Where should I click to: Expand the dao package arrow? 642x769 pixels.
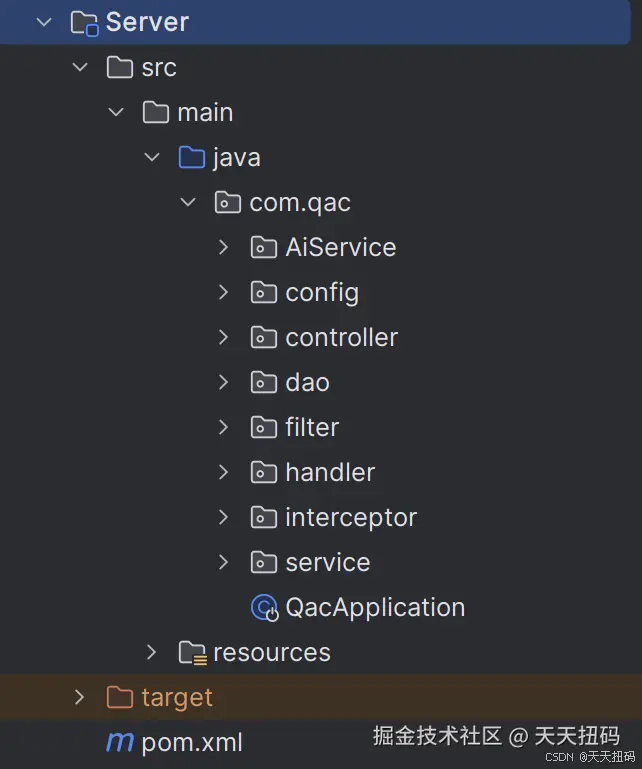[x=224, y=383]
